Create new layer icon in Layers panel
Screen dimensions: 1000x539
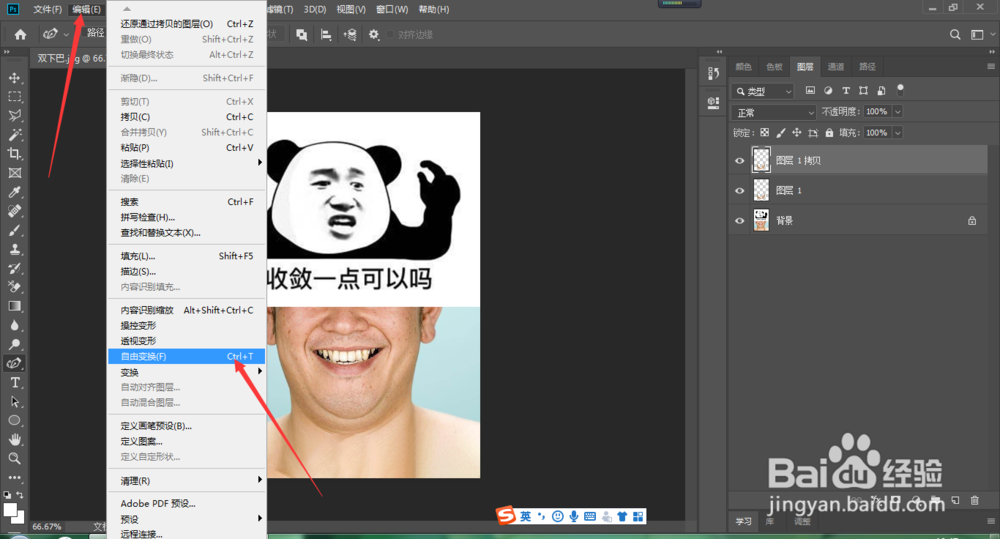pyautogui.click(x=955, y=501)
